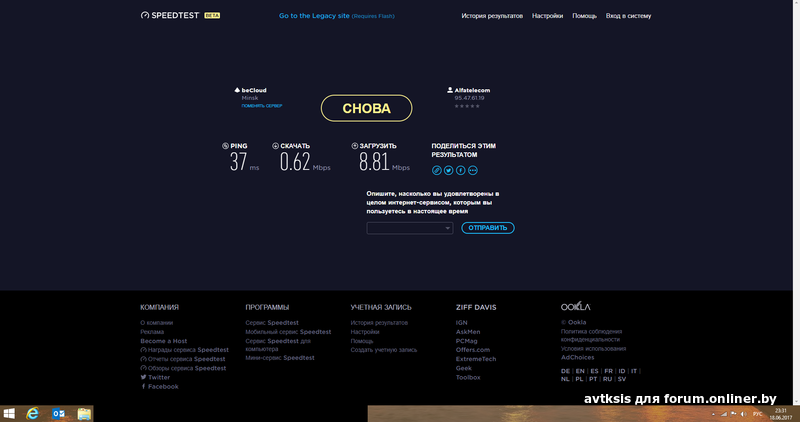Click the volume icon in system tray
The width and height of the screenshot is (800, 422).
point(743,414)
